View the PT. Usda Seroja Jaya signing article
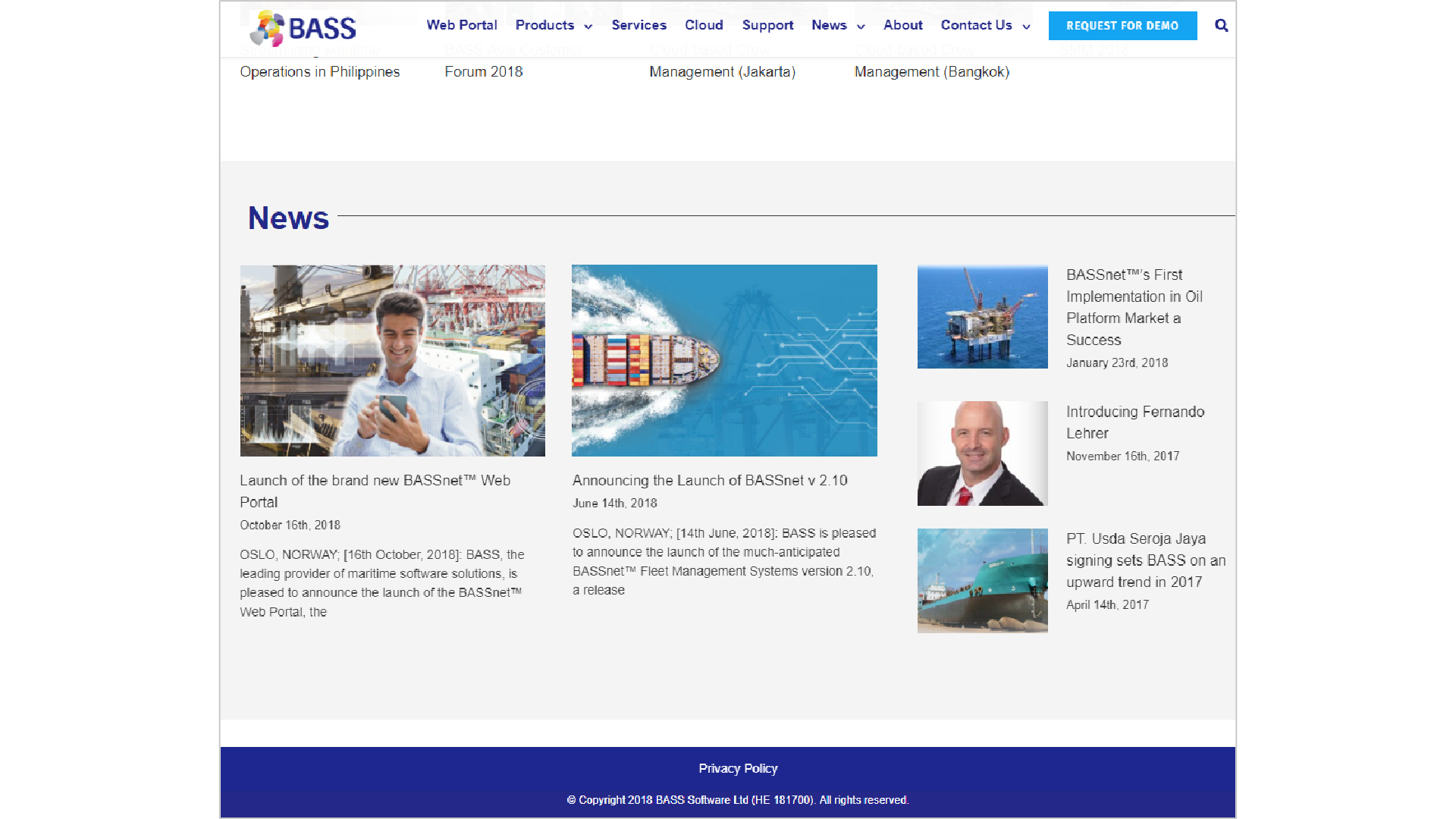This screenshot has width=1456, height=819. click(x=1145, y=560)
